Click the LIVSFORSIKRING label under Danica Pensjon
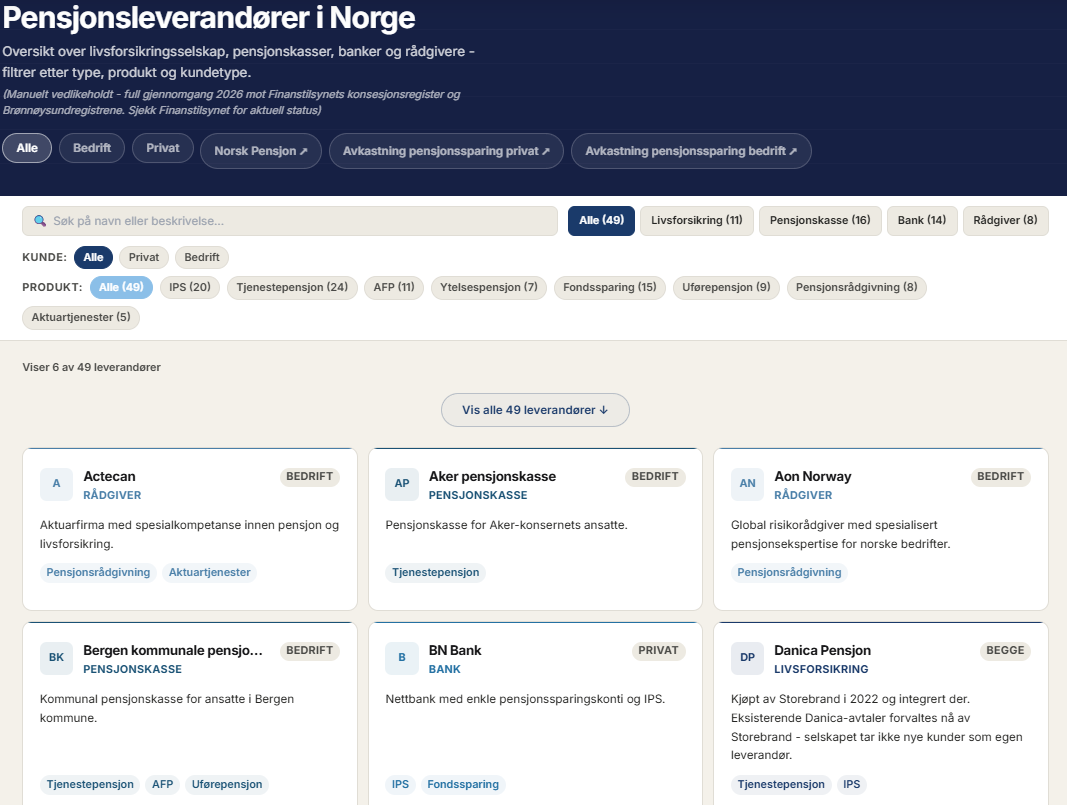This screenshot has height=805, width=1067. point(821,670)
